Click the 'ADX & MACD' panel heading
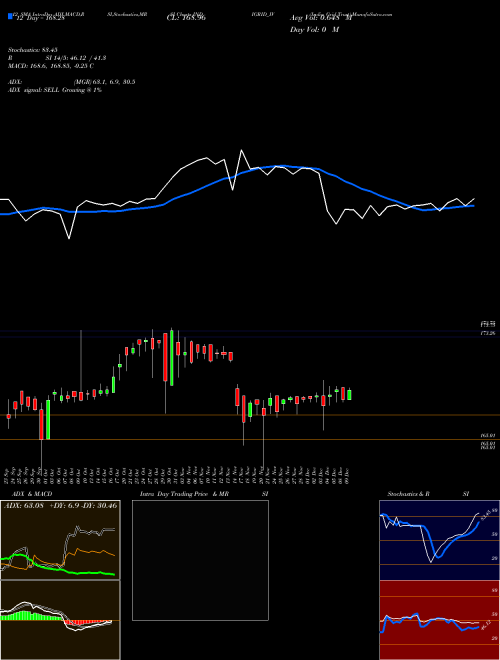Image resolution: width=500 pixels, height=660 pixels. pyautogui.click(x=32, y=494)
